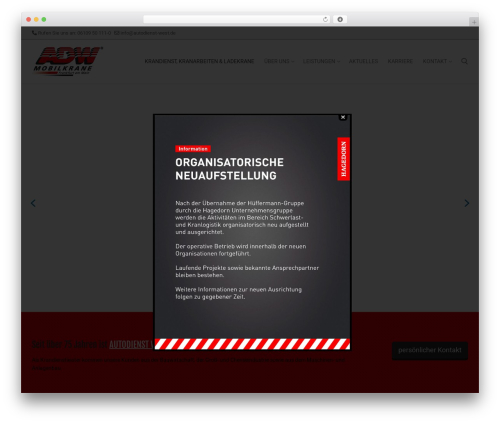Click the macOS green maximize window button
The image size is (500, 423).
44,19
